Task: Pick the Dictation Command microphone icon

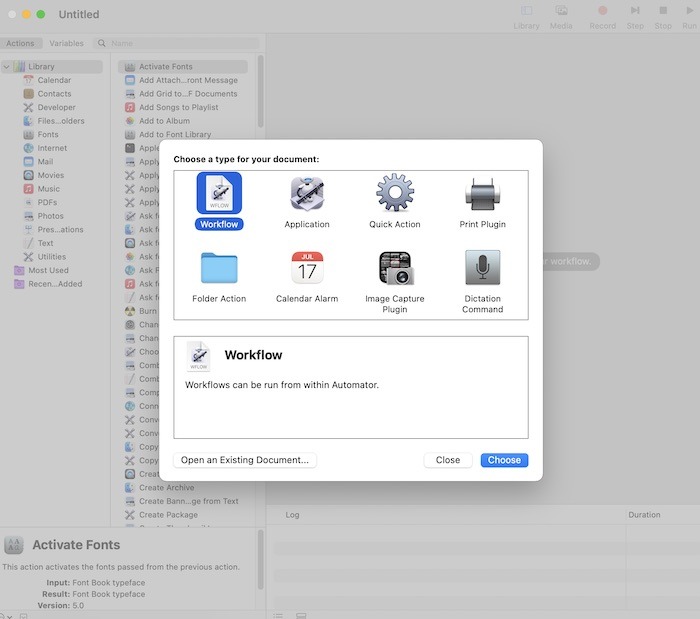Action: click(483, 267)
